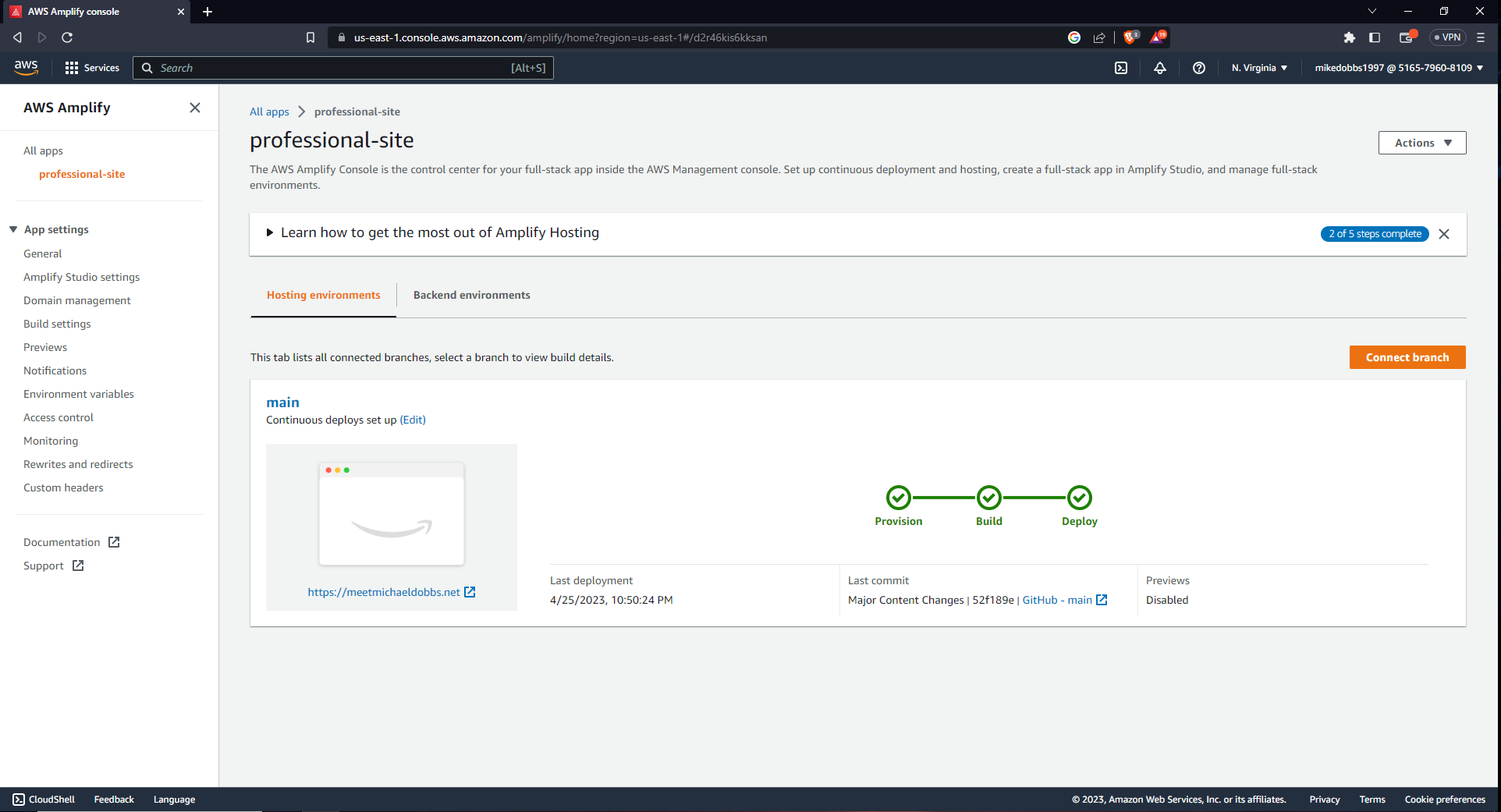Open AWS CloudShell icon in top navigation
Viewport: 1501px width, 812px height.
coord(1121,68)
